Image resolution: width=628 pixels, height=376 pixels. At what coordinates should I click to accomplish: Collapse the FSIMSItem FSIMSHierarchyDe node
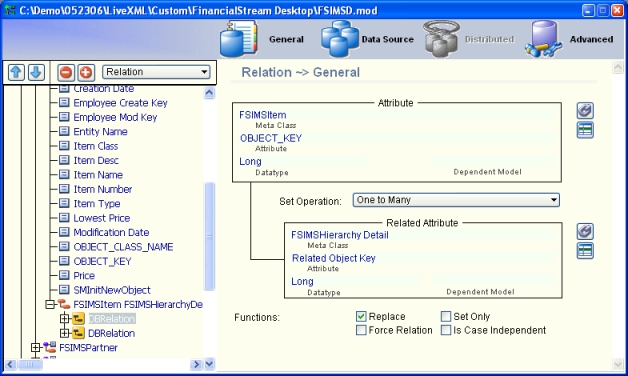point(50,305)
